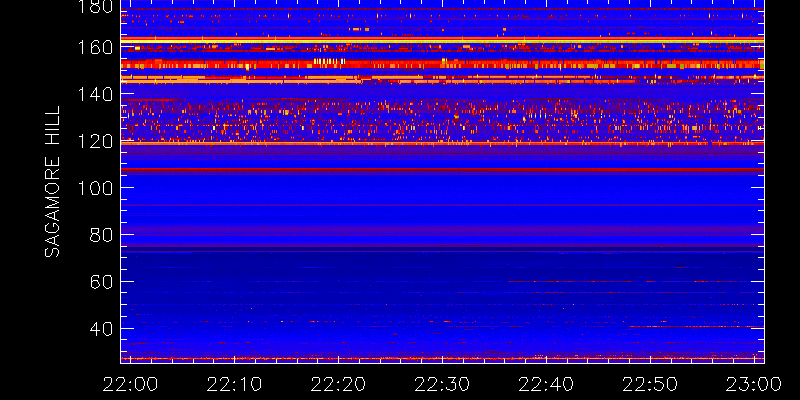The height and width of the screenshot is (400, 800).
Task: Click the 40 frequency axis label
Action: coord(101,329)
